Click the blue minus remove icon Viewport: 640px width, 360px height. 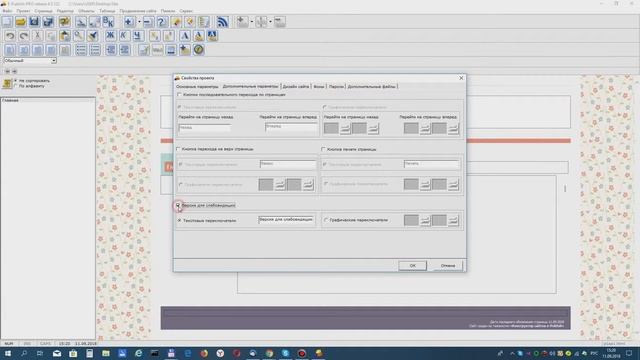149,22
